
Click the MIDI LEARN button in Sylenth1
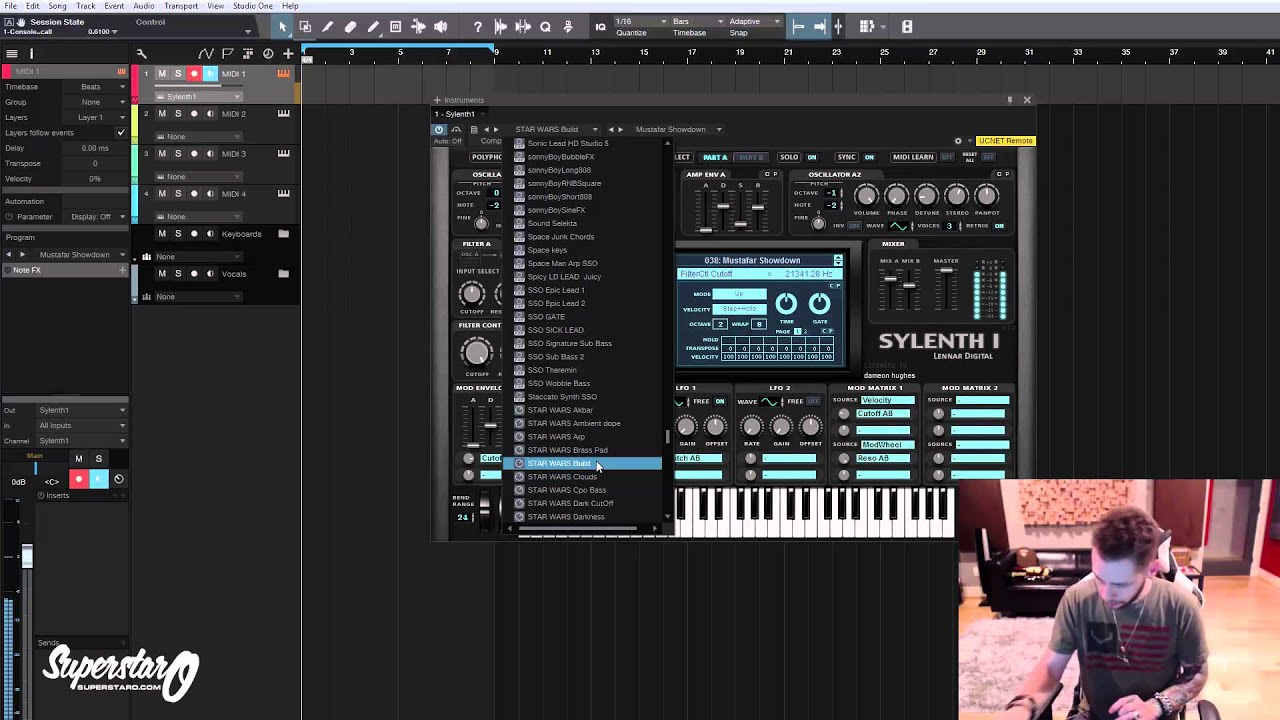point(914,157)
